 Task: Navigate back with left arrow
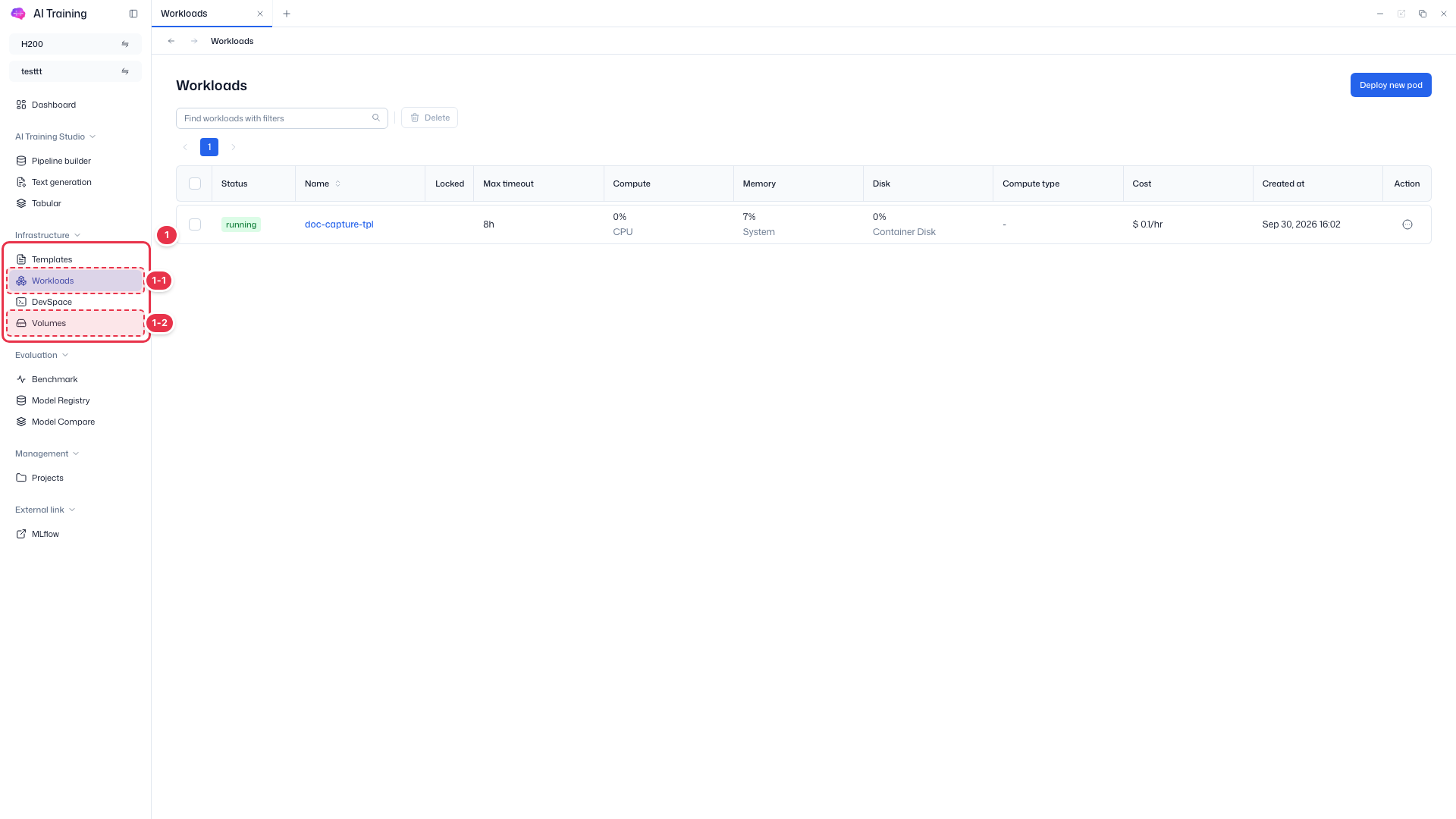(x=171, y=41)
